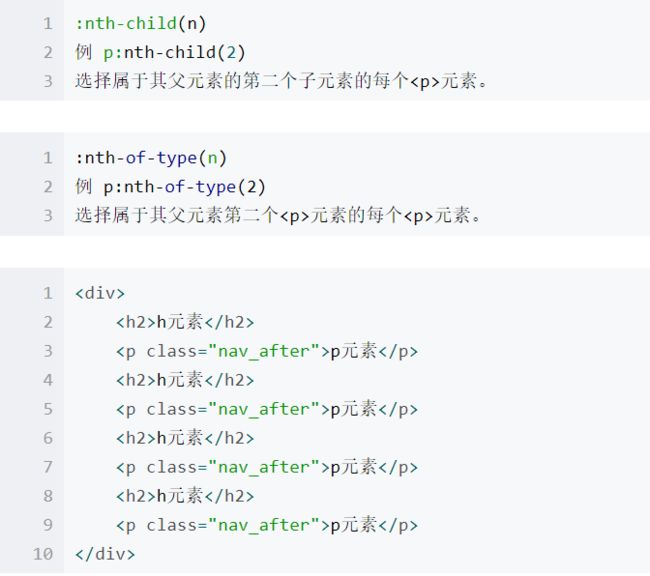The image size is (650, 576).
Task: Click the closing '</div>' tag line
Action: pyautogui.click(x=105, y=554)
